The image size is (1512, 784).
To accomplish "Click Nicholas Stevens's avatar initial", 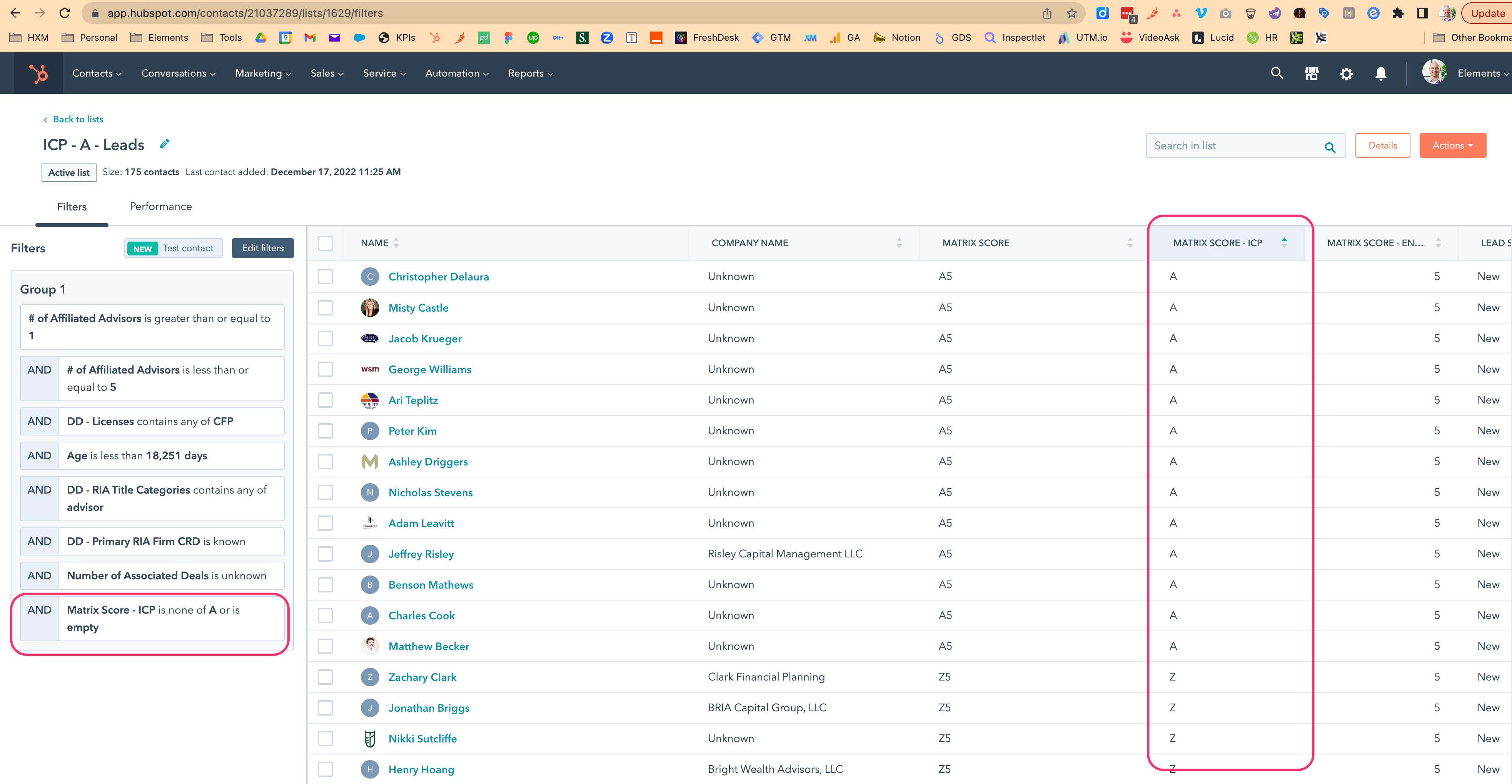I will point(370,492).
